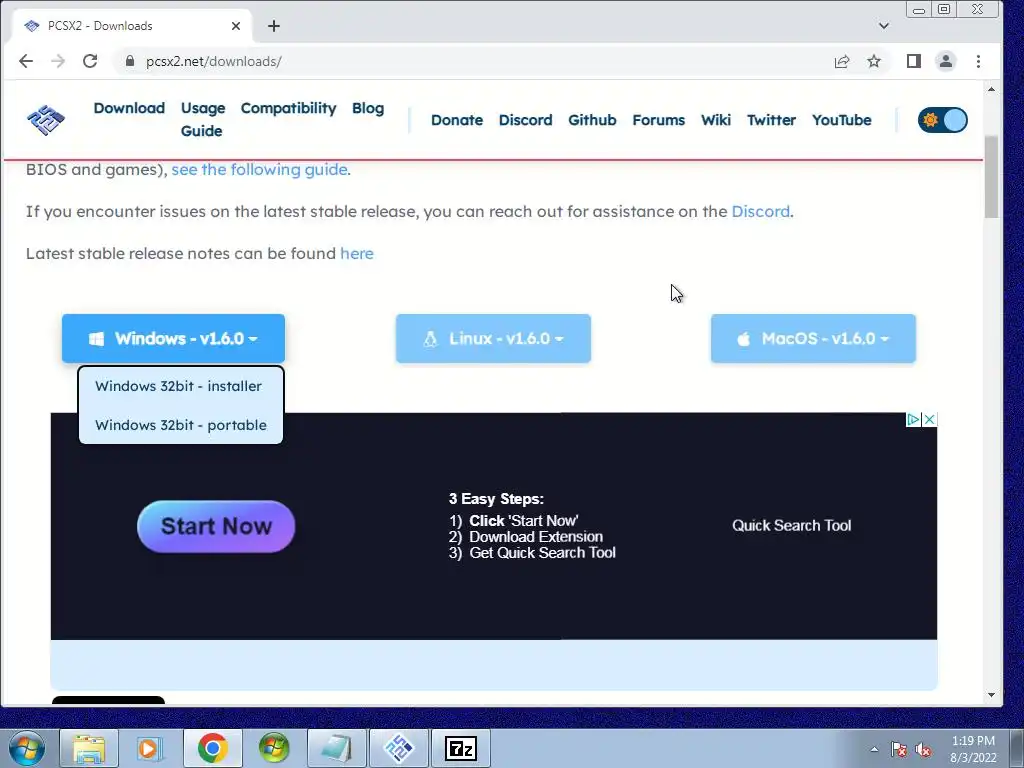
Task: Open the Action Center flag icon
Action: [x=899, y=750]
